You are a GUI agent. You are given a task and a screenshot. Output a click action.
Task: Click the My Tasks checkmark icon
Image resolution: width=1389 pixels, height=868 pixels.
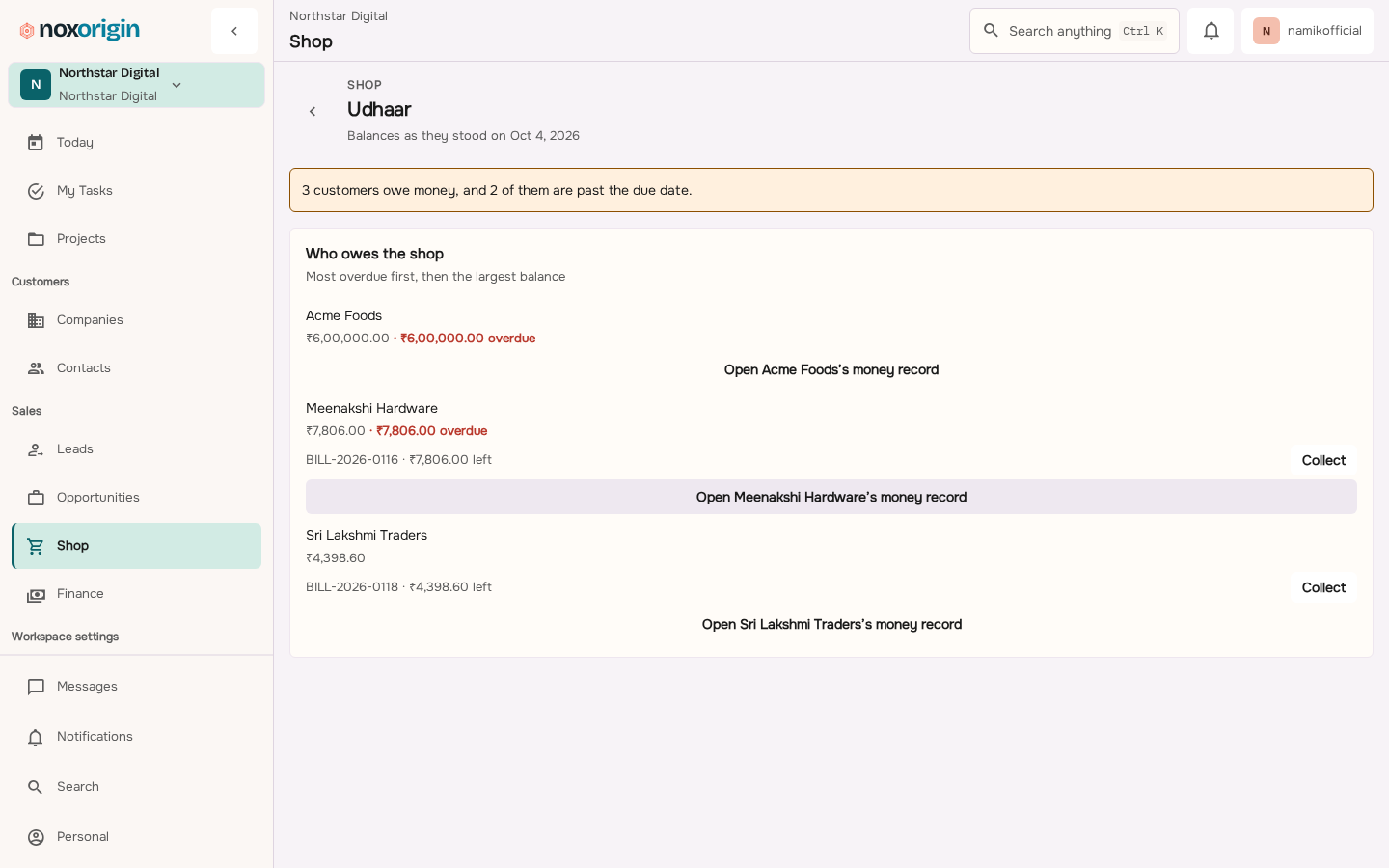36,191
